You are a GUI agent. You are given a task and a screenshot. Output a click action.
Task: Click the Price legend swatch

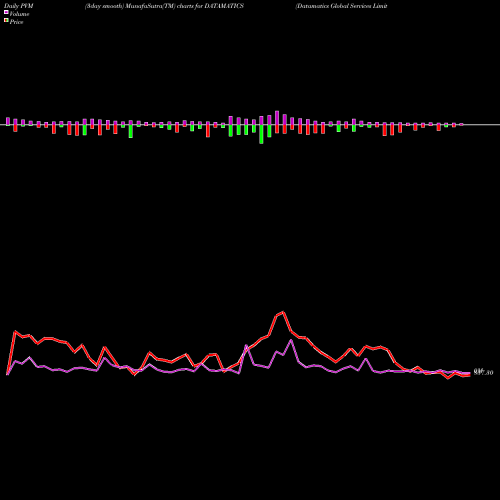click(x=6, y=20)
